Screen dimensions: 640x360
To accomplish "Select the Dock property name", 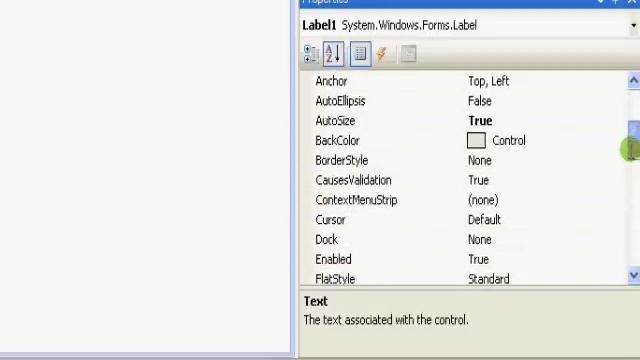I will click(327, 240).
